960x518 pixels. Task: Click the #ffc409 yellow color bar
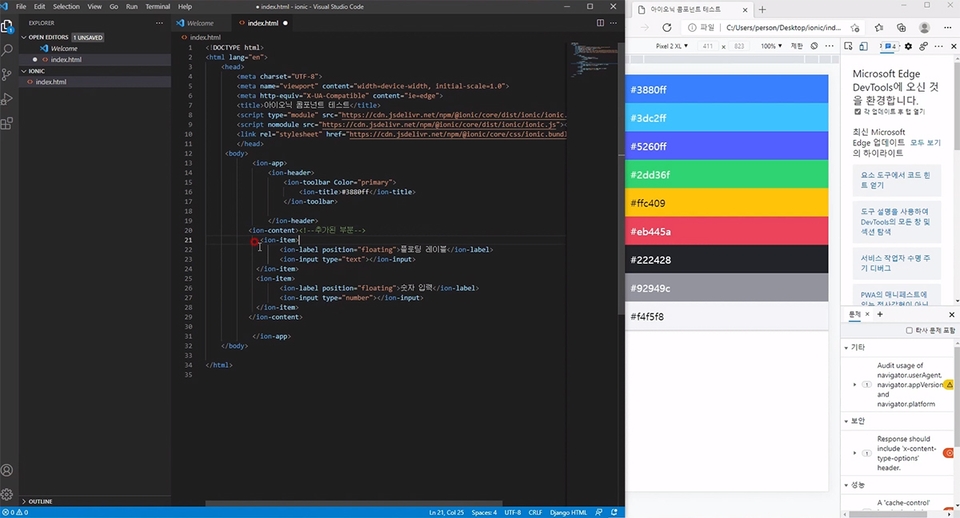pyautogui.click(x=727, y=203)
